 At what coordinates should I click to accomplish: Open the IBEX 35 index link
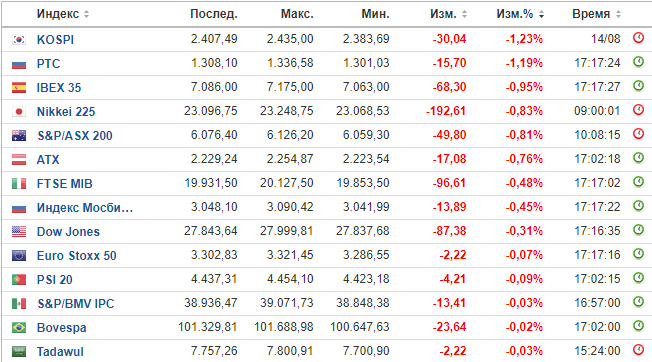[x=59, y=88]
